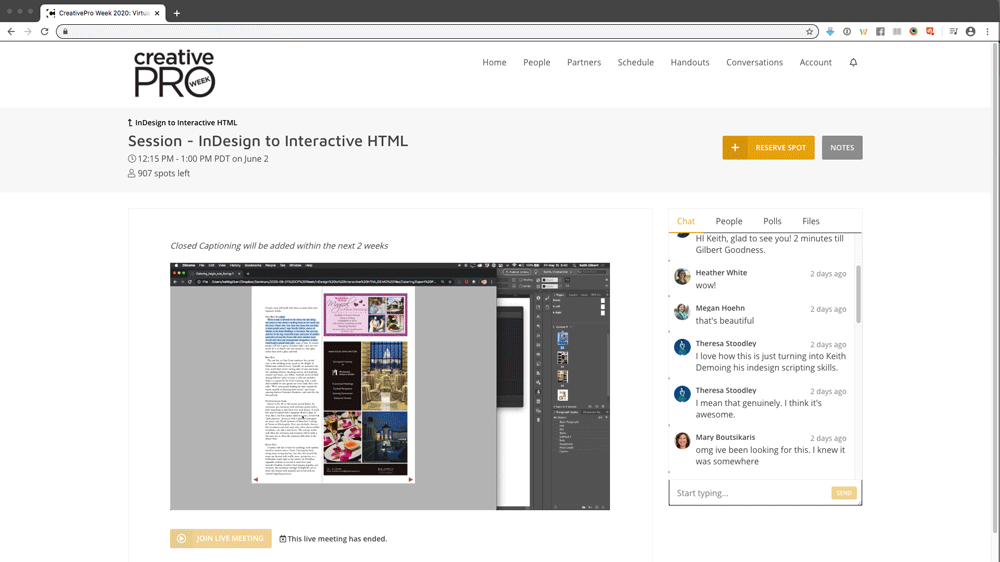This screenshot has width=1000, height=562.
Task: Open the Schedule page
Action: 635,62
